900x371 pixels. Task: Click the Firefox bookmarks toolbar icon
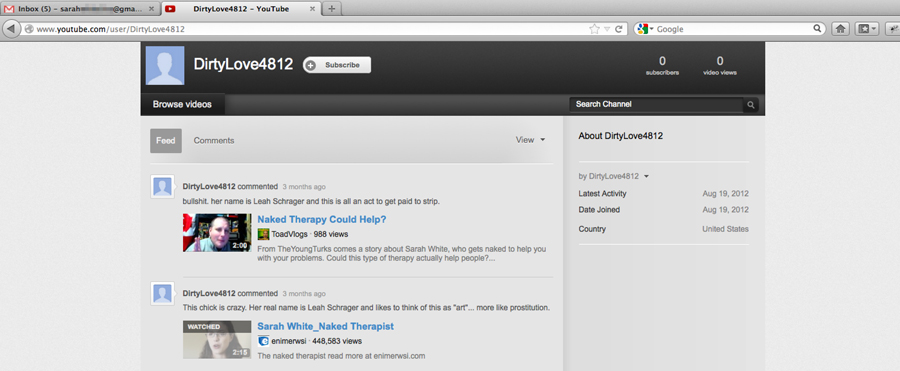(x=866, y=29)
